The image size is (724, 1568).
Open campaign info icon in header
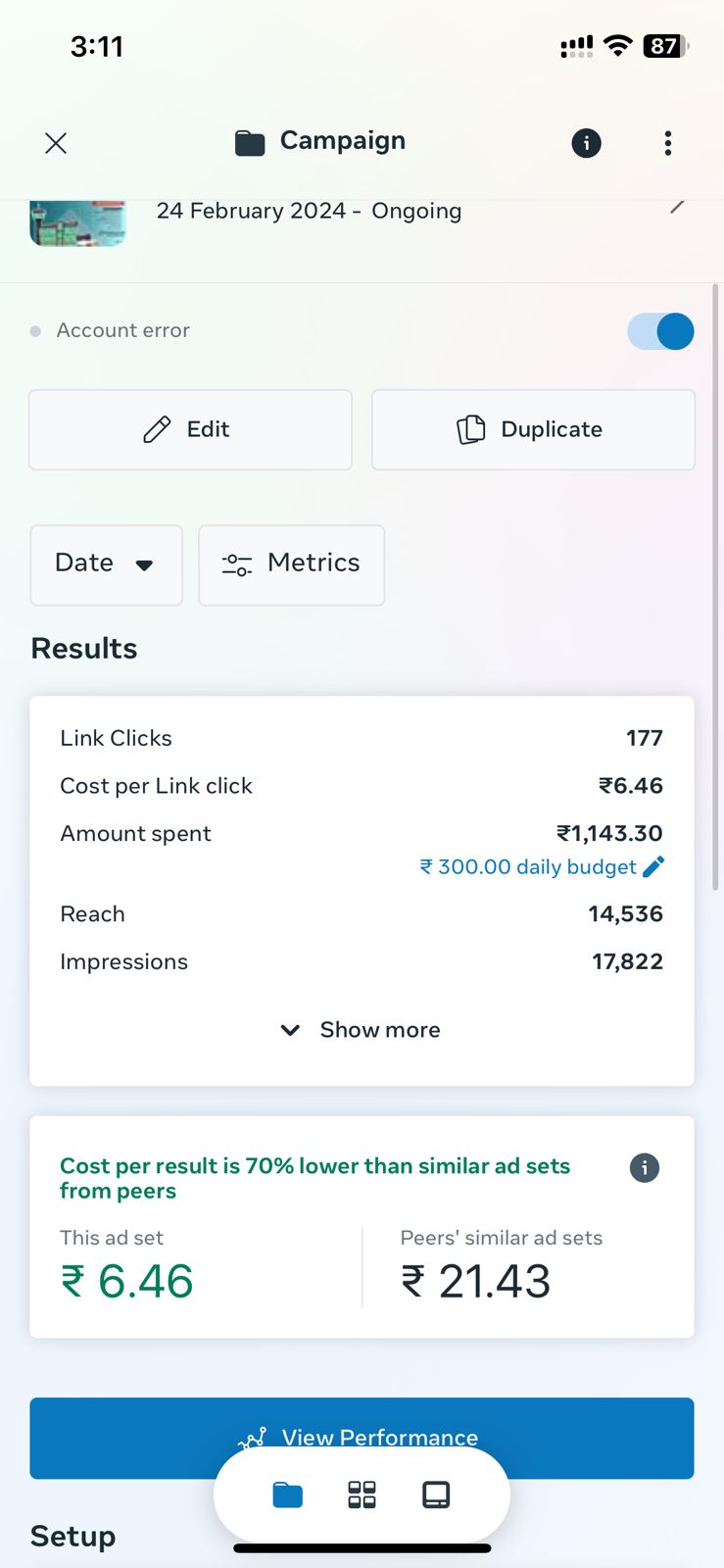[586, 143]
